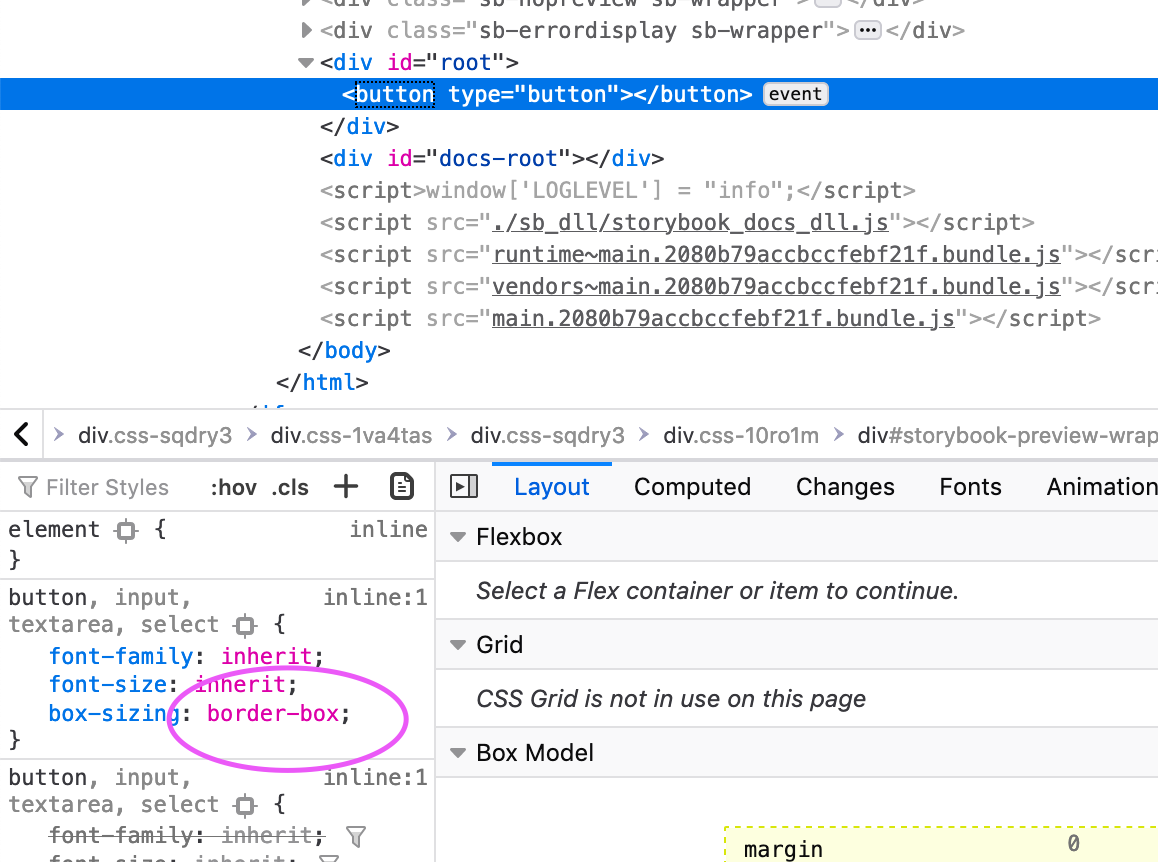Toggle the :hov pseudo-class panel
Screen dimensions: 1158x862
pyautogui.click(x=233, y=487)
